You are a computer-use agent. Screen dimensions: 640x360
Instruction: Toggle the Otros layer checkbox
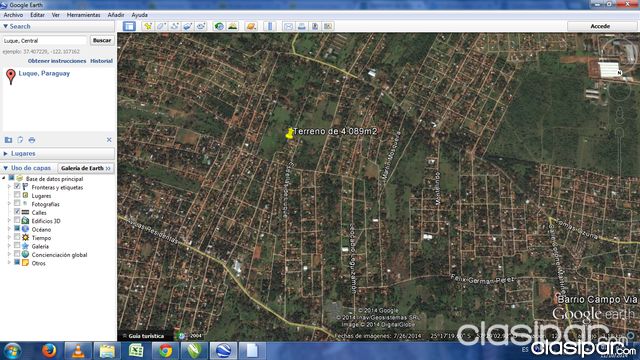point(17,262)
